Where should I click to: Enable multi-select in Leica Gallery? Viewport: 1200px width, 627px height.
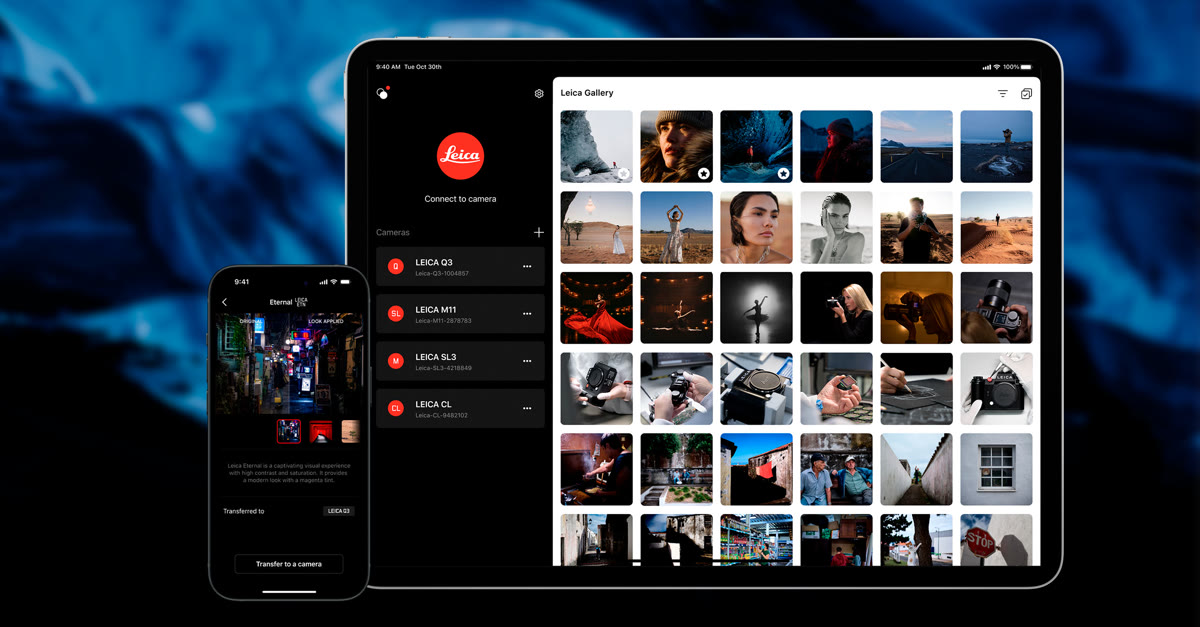pos(1026,93)
